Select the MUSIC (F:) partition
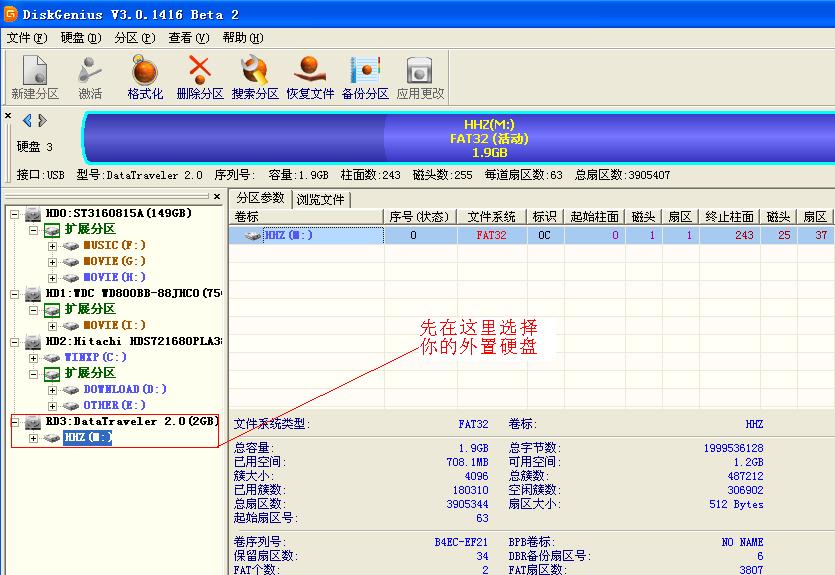This screenshot has width=835, height=575. coord(114,245)
